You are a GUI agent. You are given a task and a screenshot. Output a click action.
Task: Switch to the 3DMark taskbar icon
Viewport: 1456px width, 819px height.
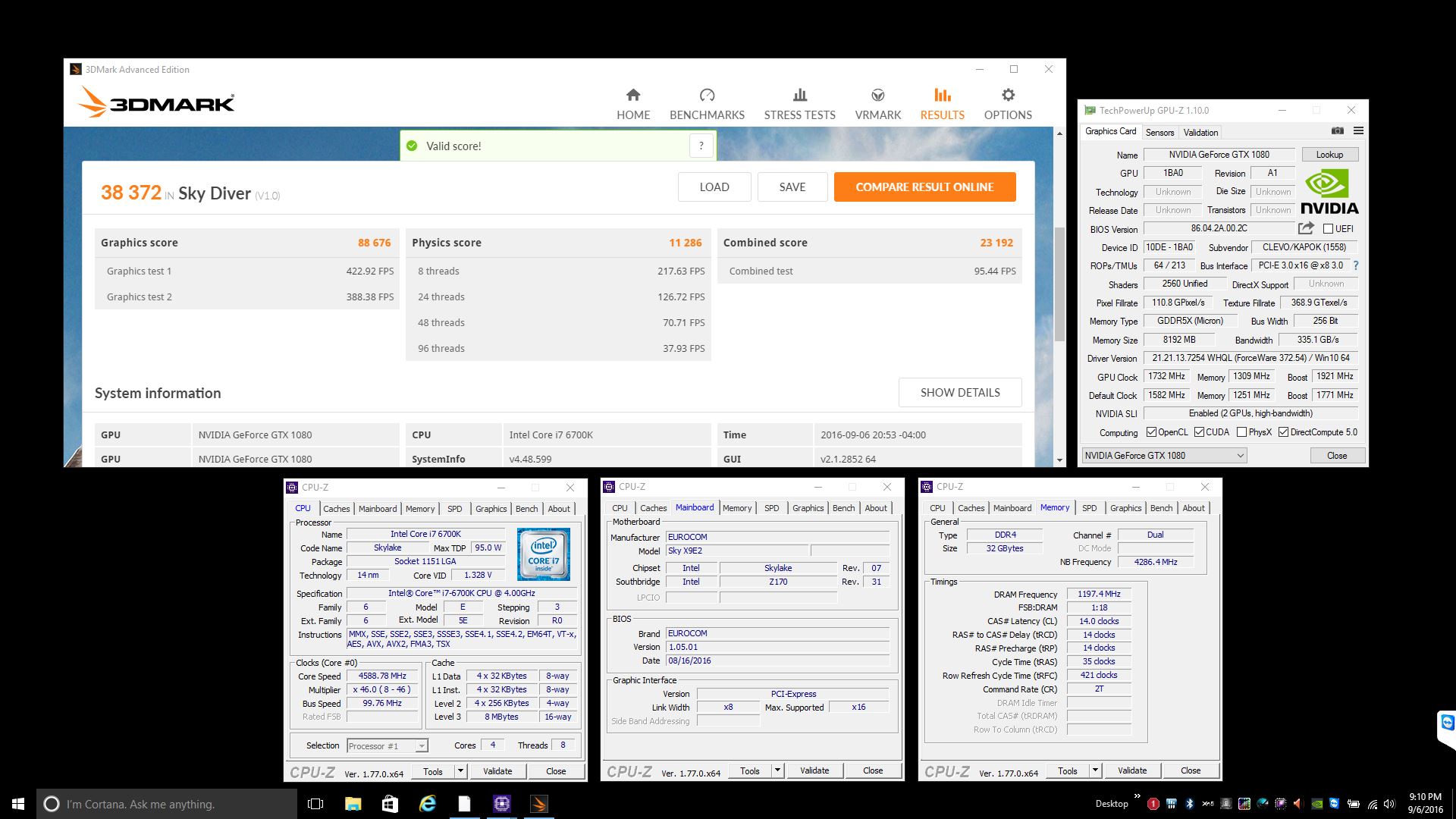538,804
